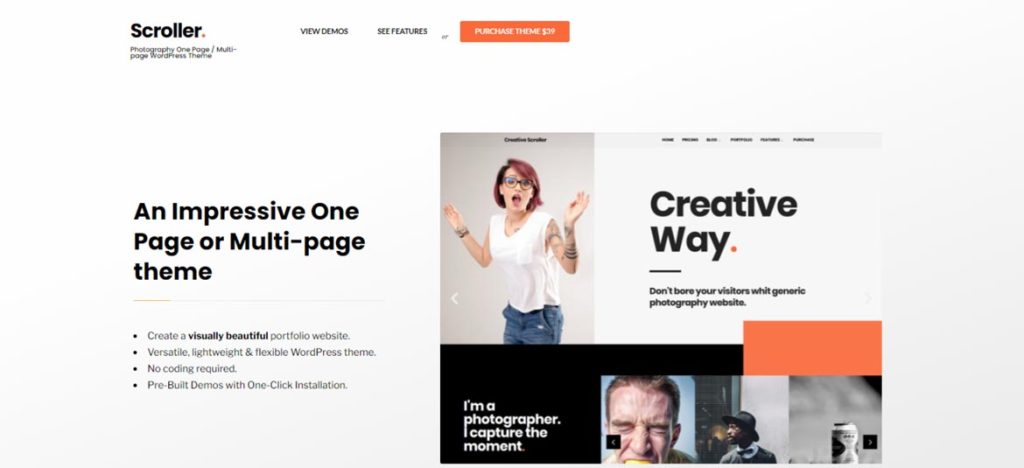Click Purchase in the demo preview navigation
The width and height of the screenshot is (1024, 468).
click(x=803, y=140)
